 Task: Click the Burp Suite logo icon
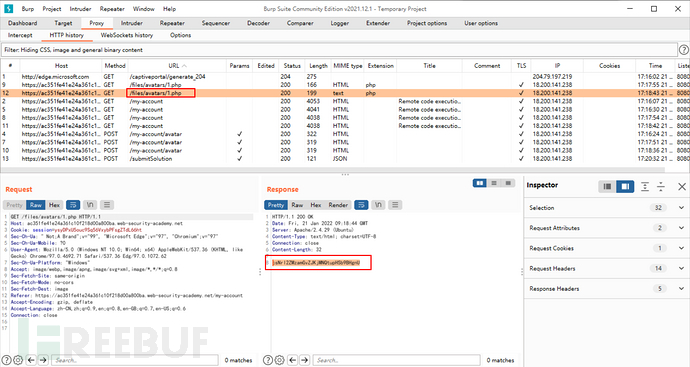click(x=9, y=9)
